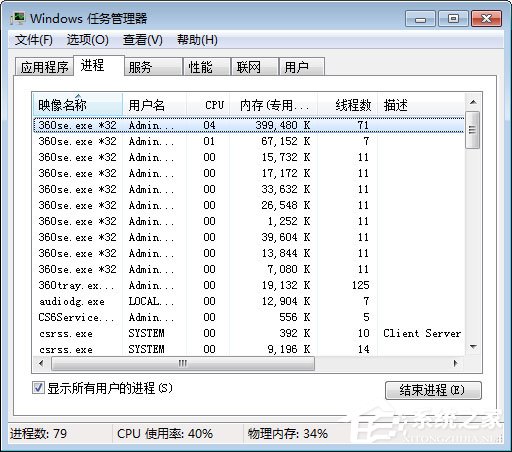512x452 pixels.
Task: Select the 360tray.ex... process row
Action: point(248,285)
